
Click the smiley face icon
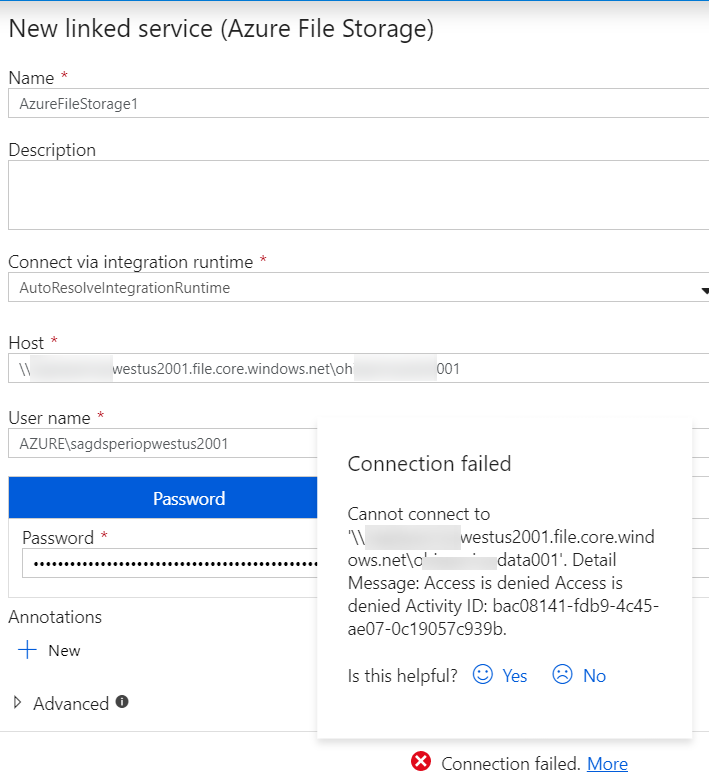point(482,674)
